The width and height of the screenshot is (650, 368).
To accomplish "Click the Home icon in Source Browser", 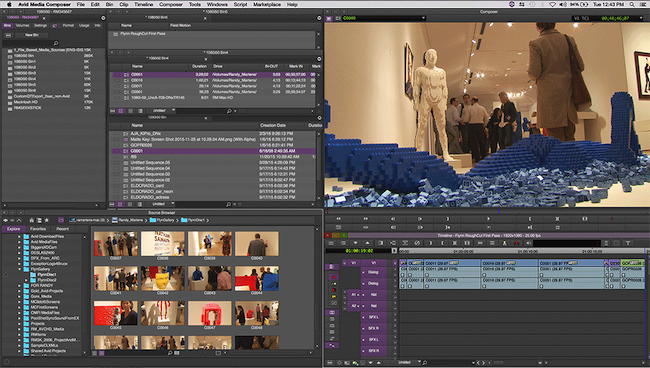I will coord(32,220).
